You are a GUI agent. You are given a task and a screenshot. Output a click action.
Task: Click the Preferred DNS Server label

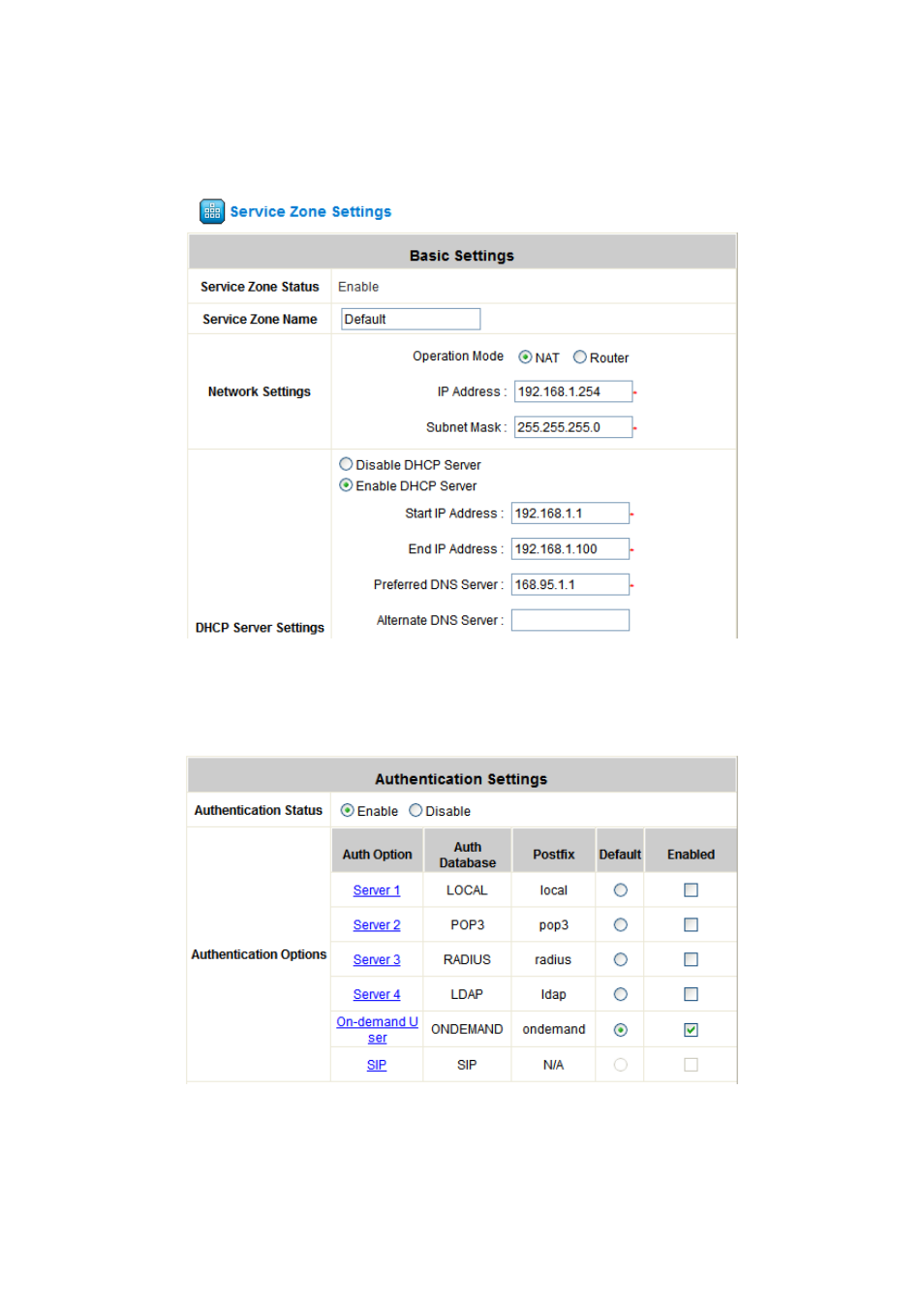coord(439,585)
